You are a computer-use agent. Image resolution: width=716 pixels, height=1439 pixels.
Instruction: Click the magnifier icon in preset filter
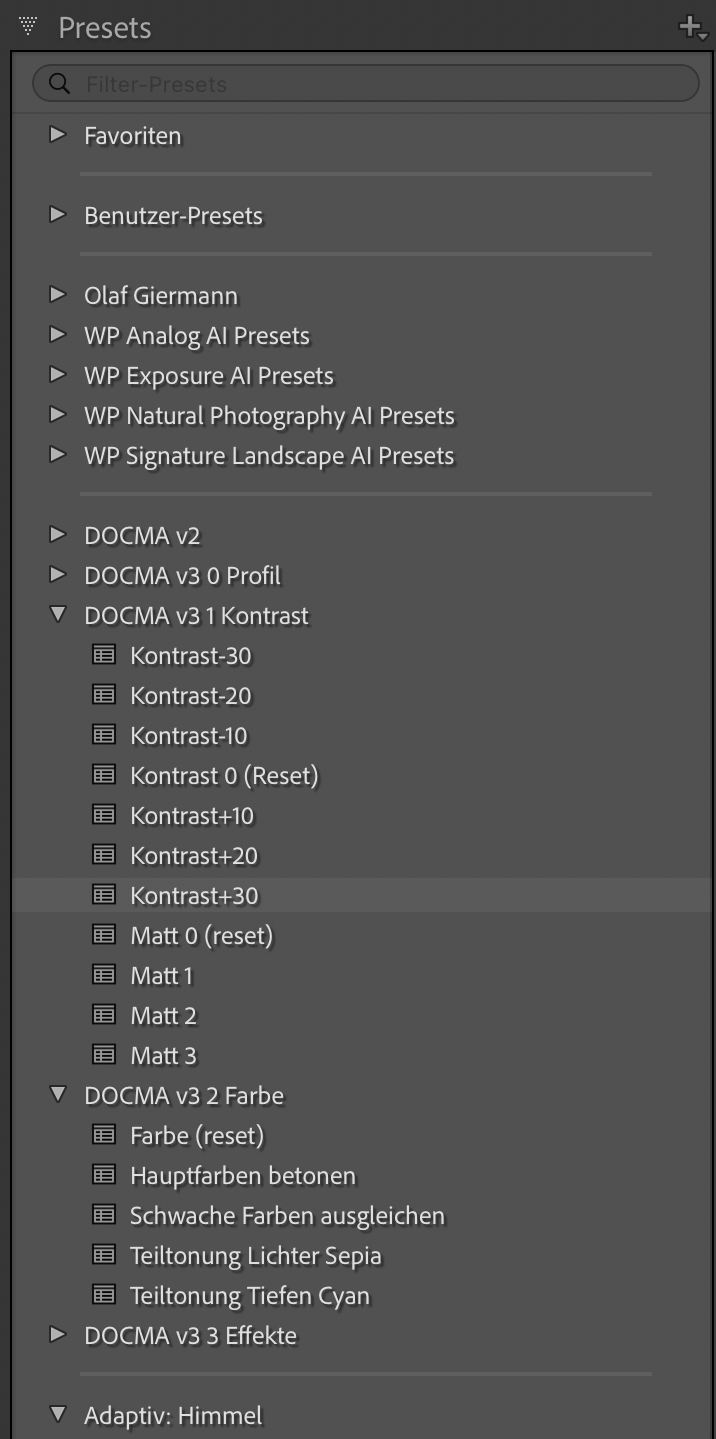pos(59,84)
